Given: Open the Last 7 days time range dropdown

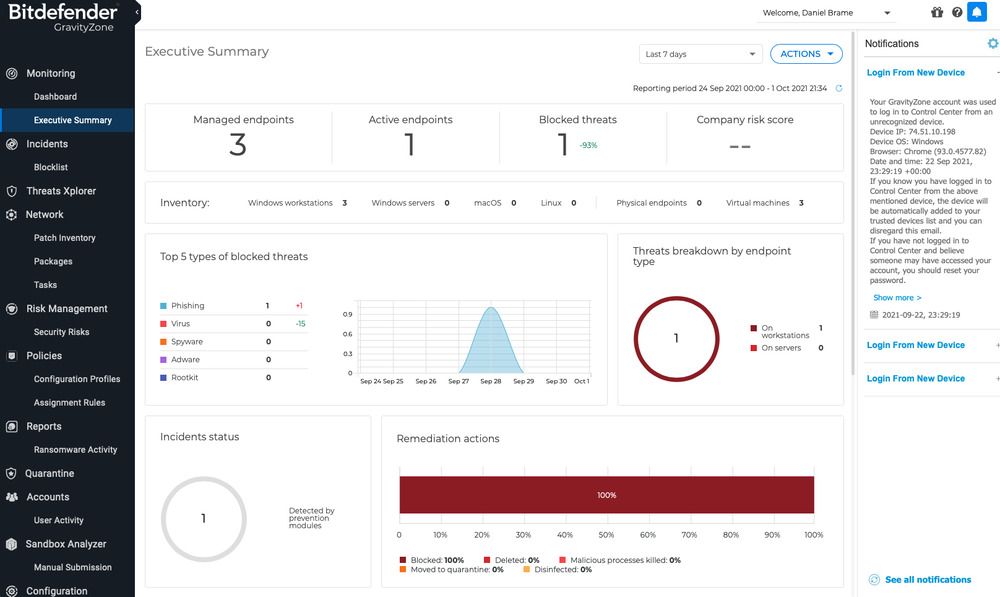Looking at the screenshot, I should click(x=700, y=53).
